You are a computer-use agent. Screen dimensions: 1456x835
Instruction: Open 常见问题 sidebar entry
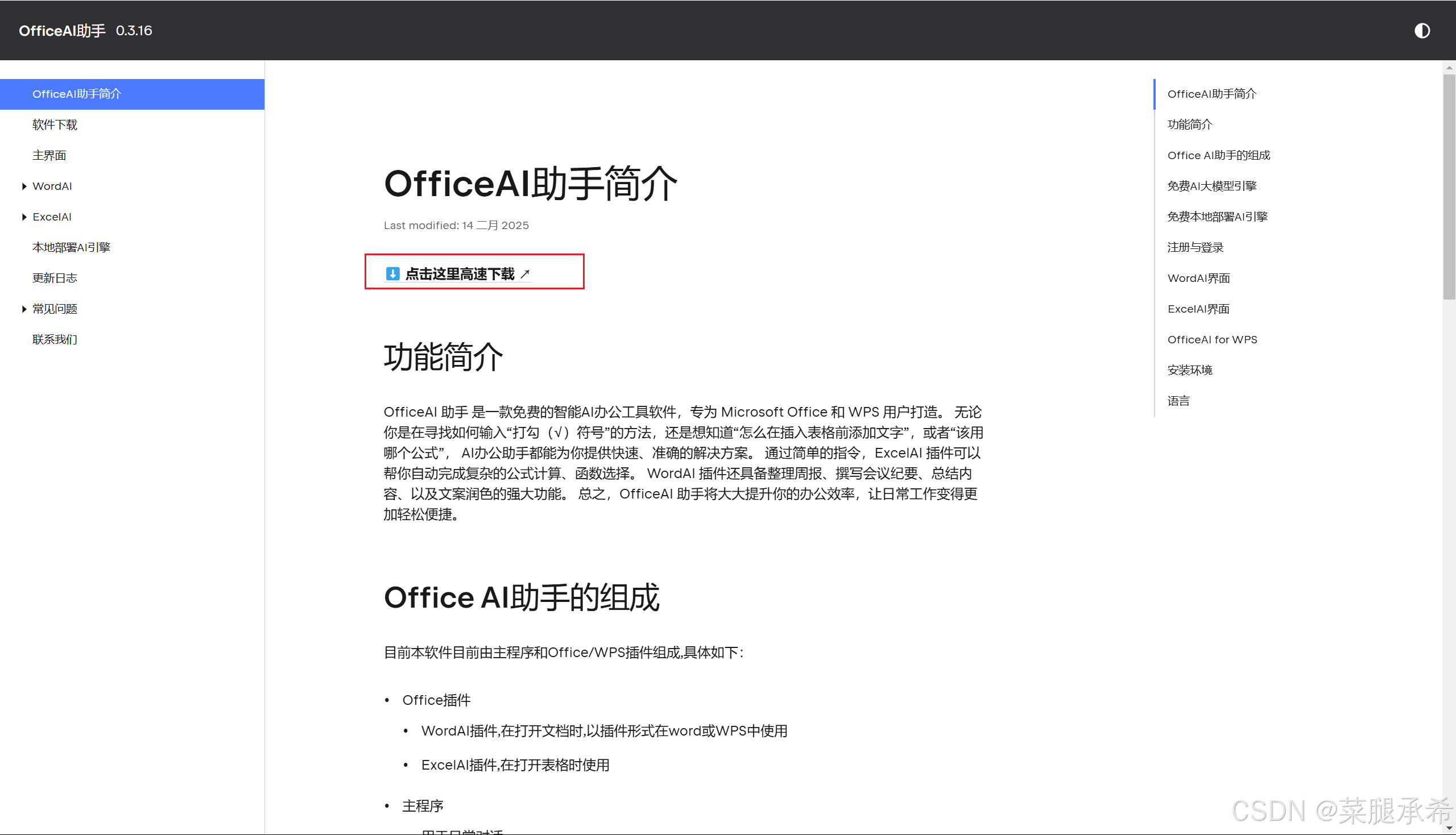click(x=55, y=309)
